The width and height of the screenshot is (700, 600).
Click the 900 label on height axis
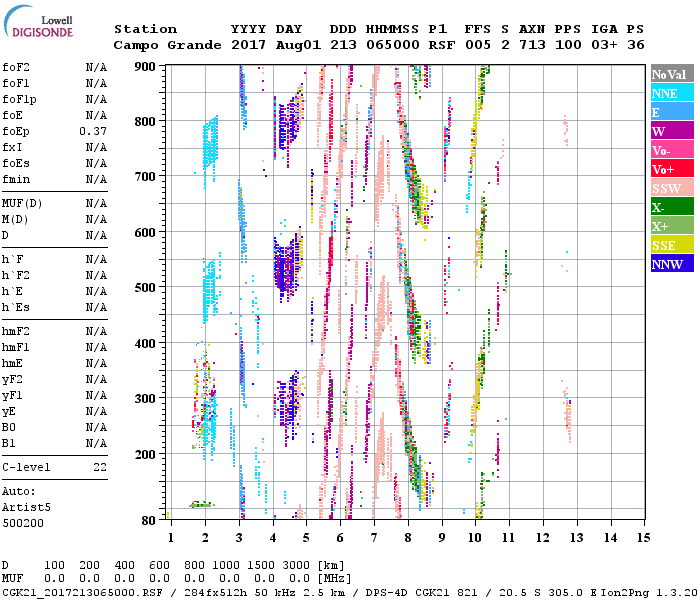(x=146, y=67)
